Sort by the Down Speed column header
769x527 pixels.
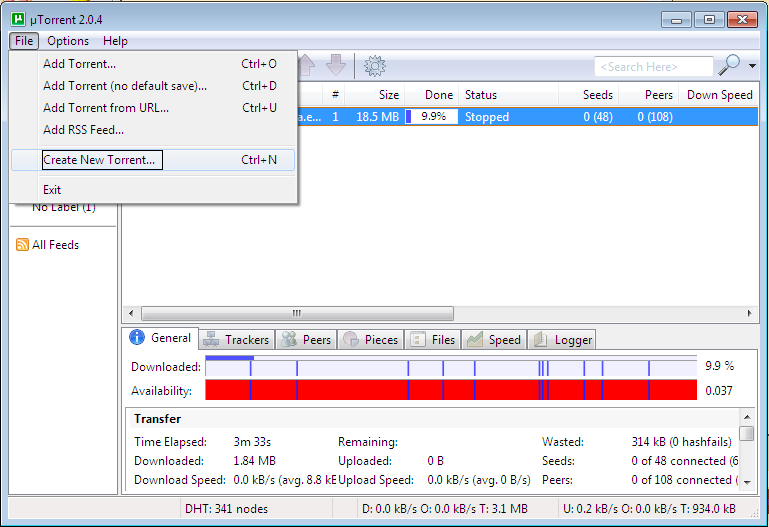pos(719,95)
